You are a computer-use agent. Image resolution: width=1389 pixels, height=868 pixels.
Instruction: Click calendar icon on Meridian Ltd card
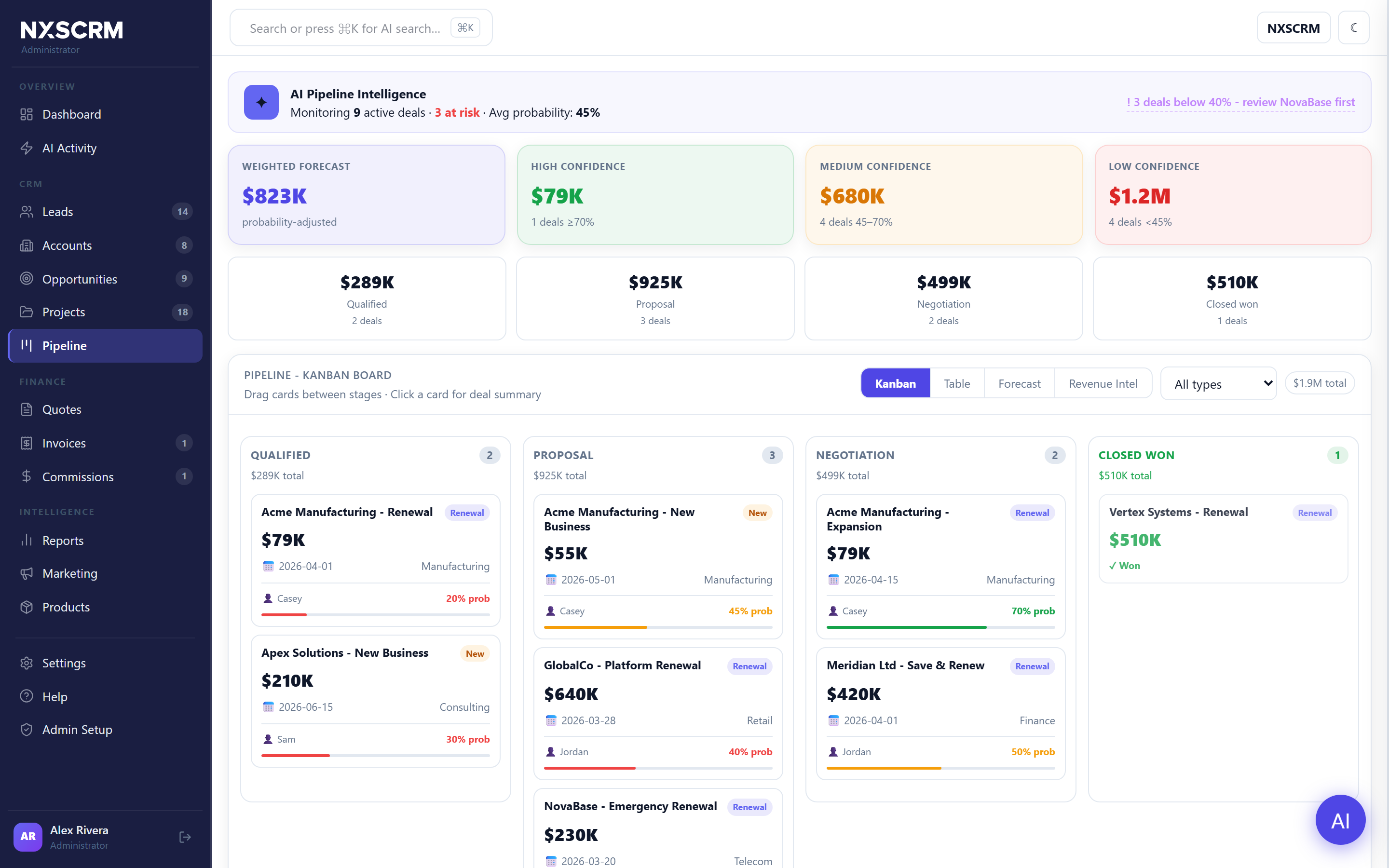tap(833, 720)
